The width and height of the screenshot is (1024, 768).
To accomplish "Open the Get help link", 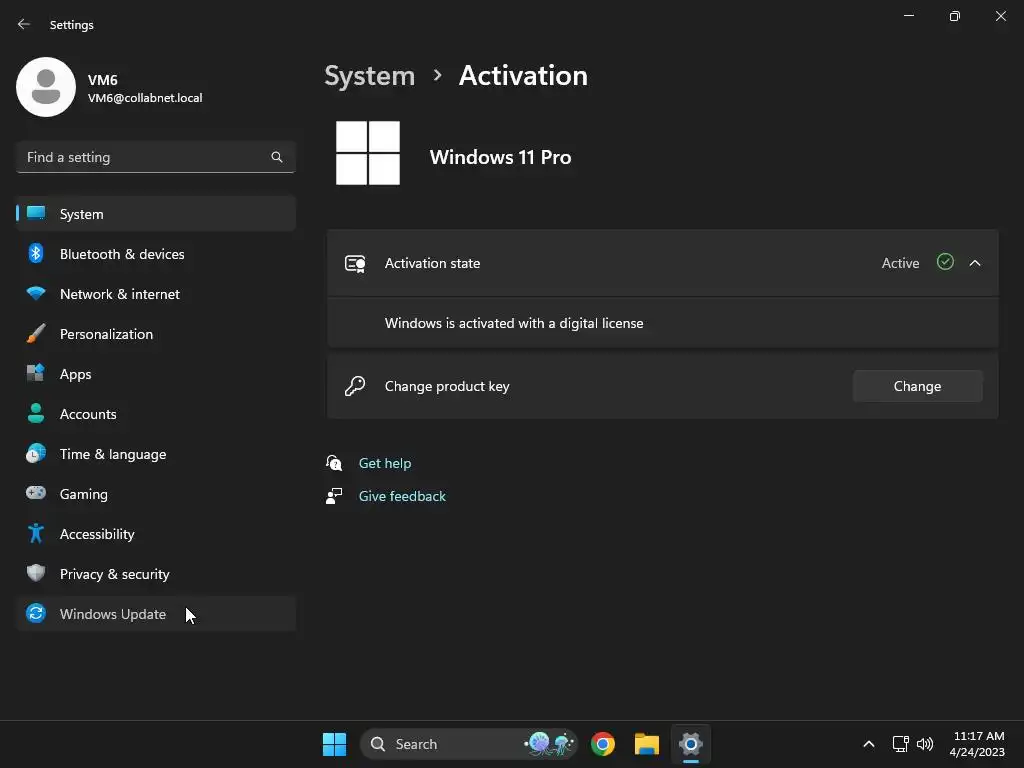I will (x=385, y=463).
